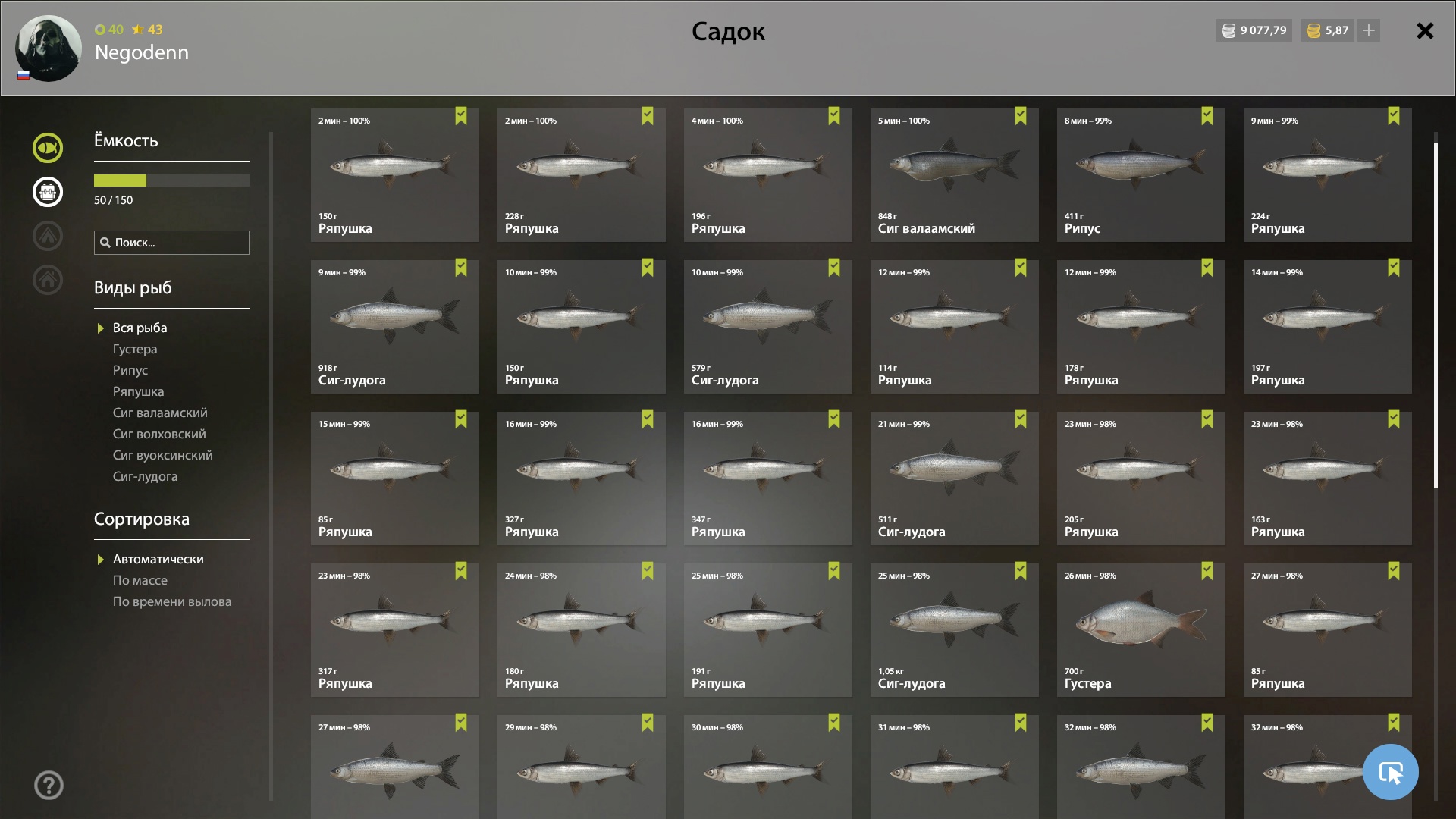Select Автоматически sorting option
The image size is (1456, 819).
[158, 559]
